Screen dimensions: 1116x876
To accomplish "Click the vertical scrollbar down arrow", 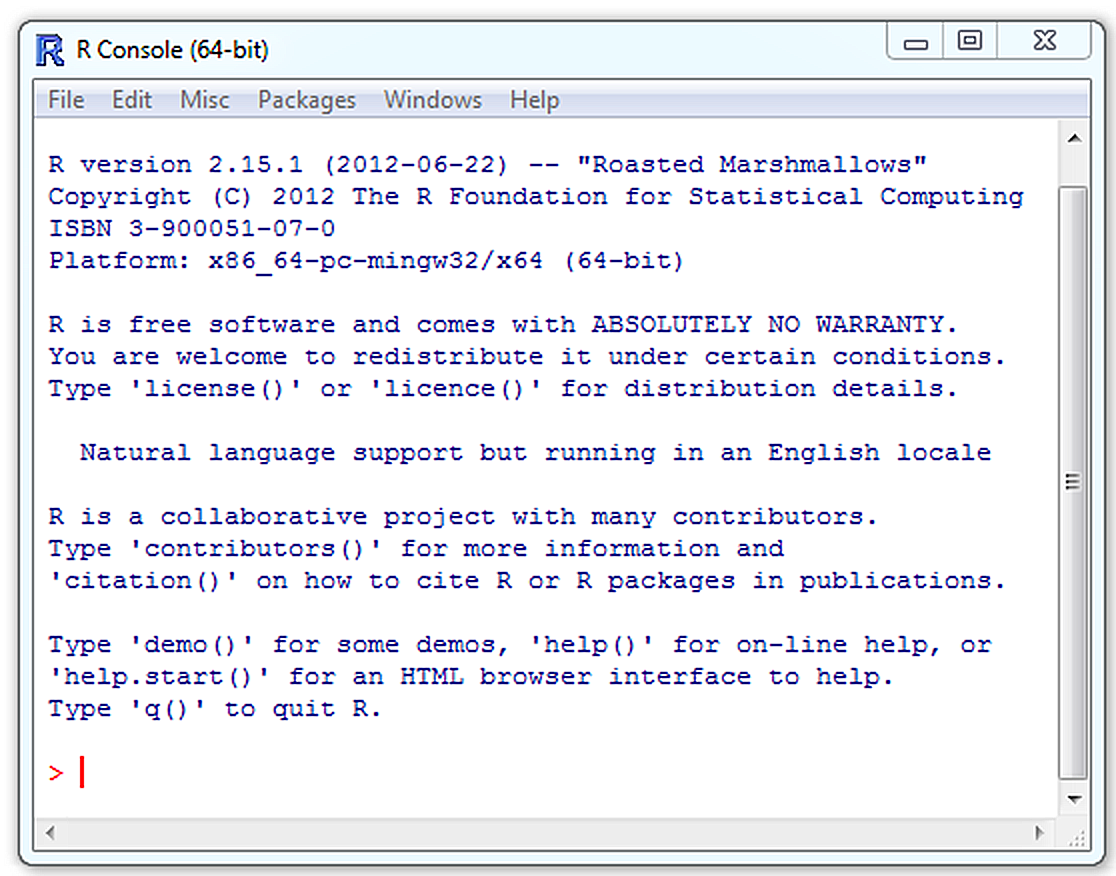I will 1074,799.
